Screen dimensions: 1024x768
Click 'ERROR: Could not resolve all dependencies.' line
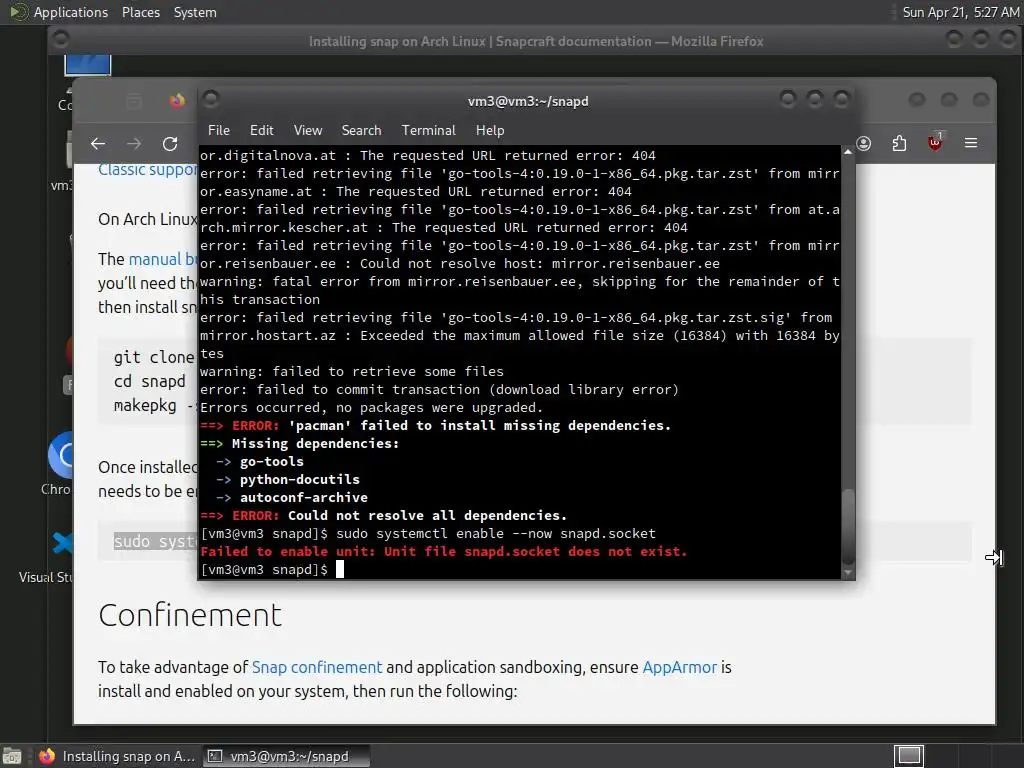(383, 515)
